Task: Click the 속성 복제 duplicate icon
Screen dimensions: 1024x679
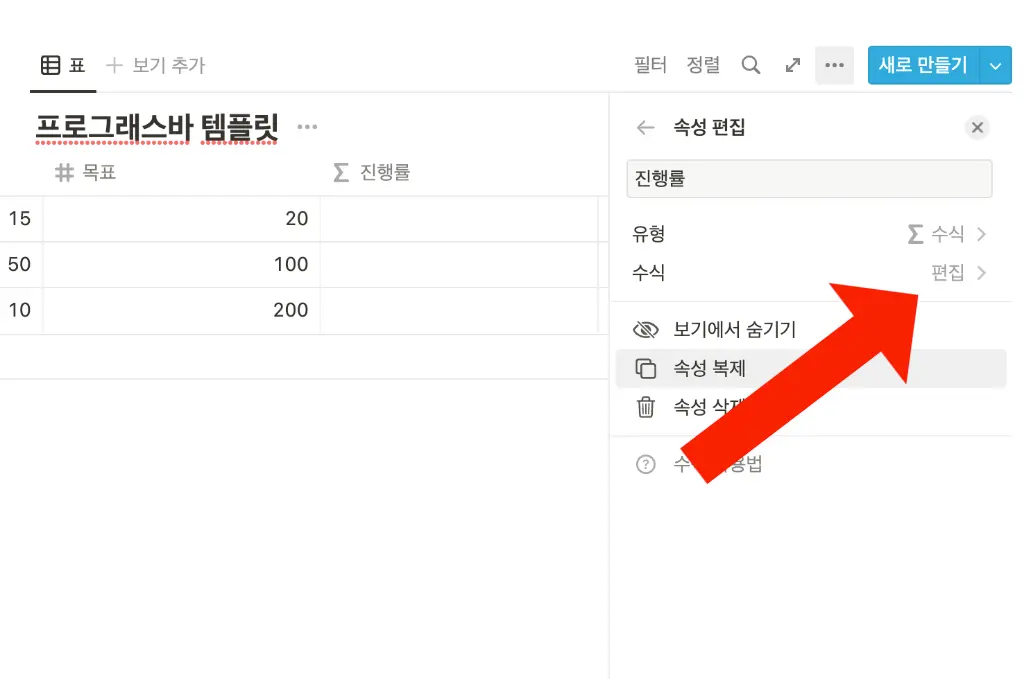Action: (x=646, y=368)
